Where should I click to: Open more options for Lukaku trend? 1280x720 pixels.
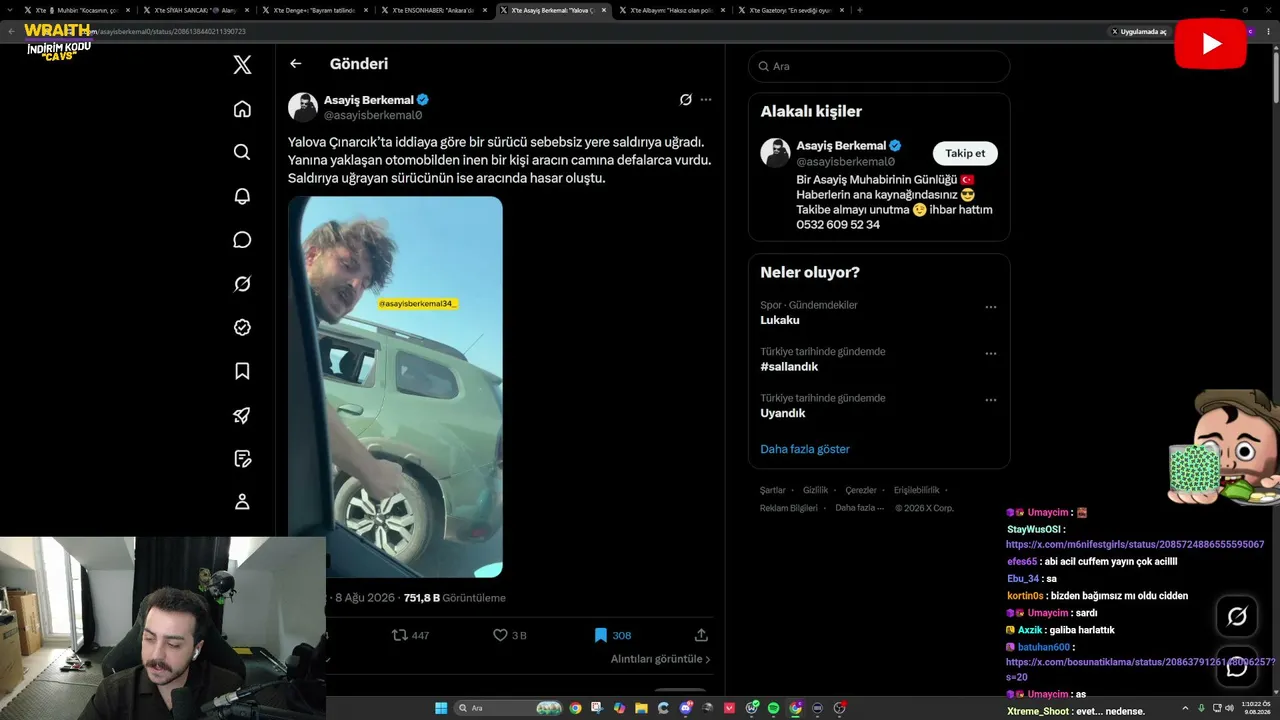coord(991,307)
